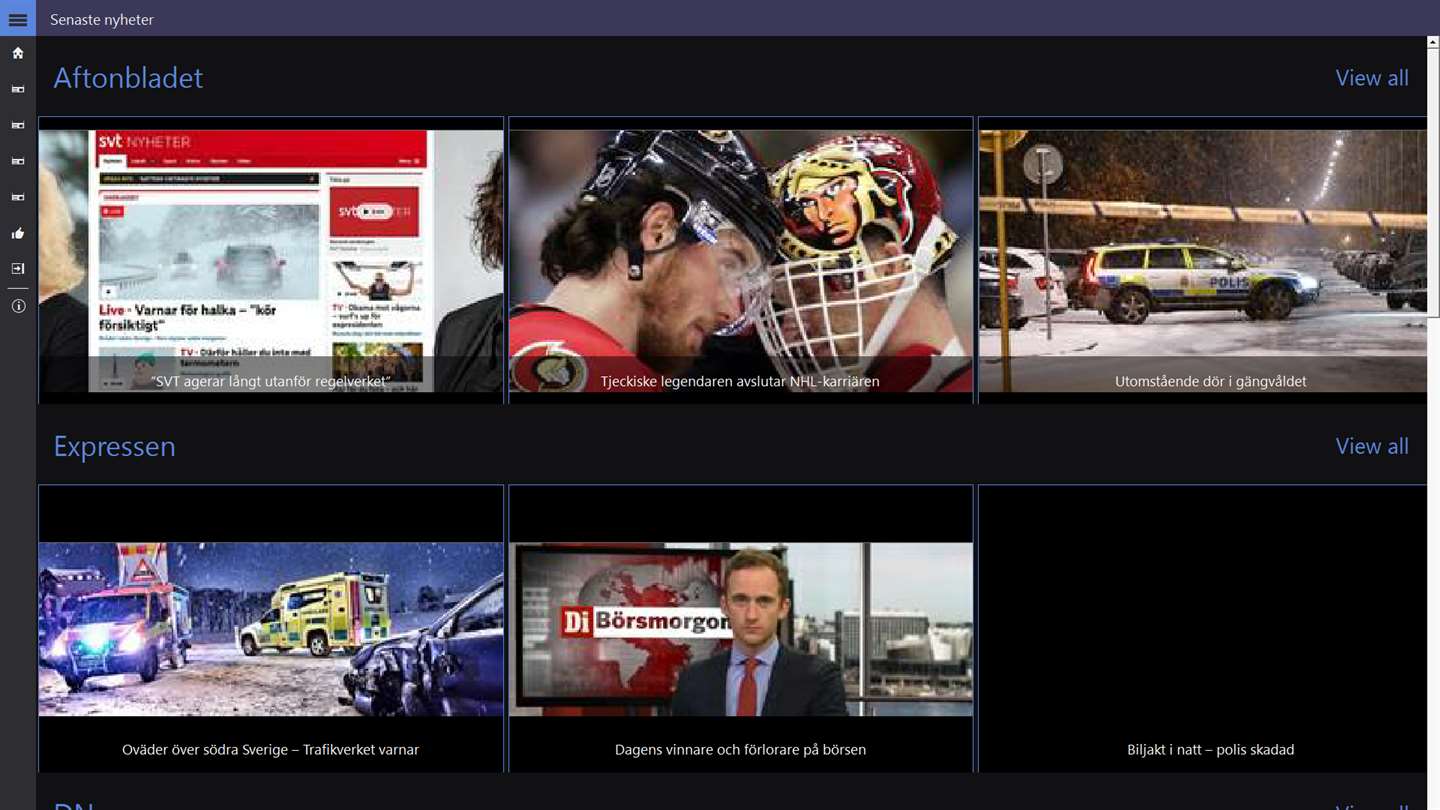Open the fourth news source icon above thumbs-up

18,197
